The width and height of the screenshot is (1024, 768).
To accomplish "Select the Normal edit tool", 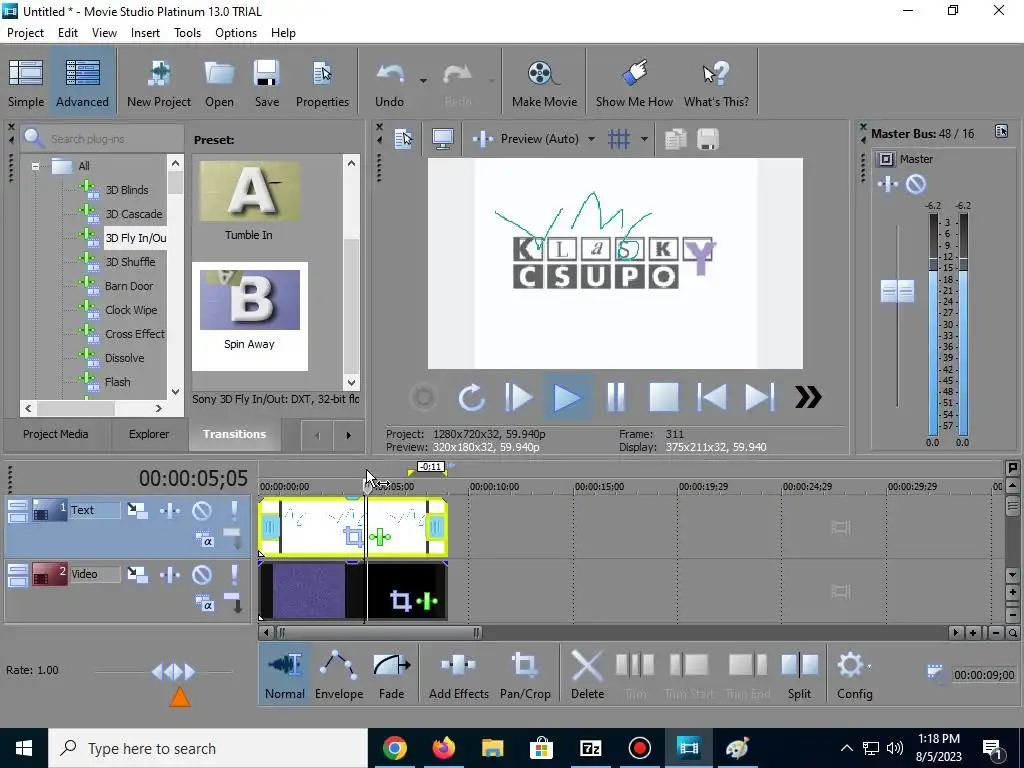I will click(x=285, y=675).
